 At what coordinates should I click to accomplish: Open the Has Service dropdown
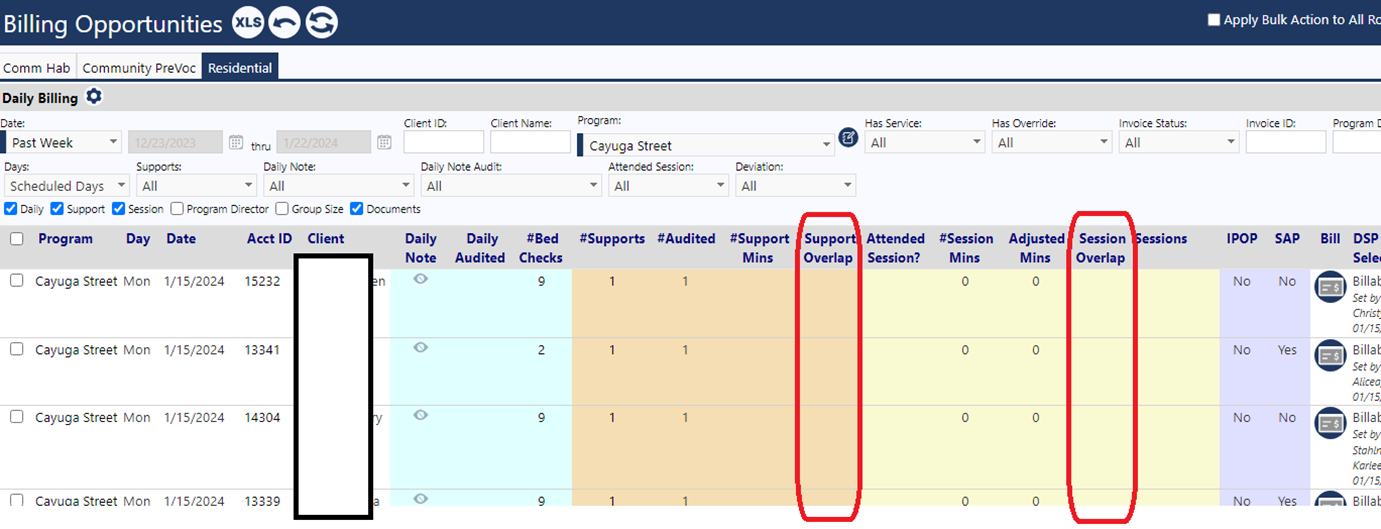tap(925, 143)
